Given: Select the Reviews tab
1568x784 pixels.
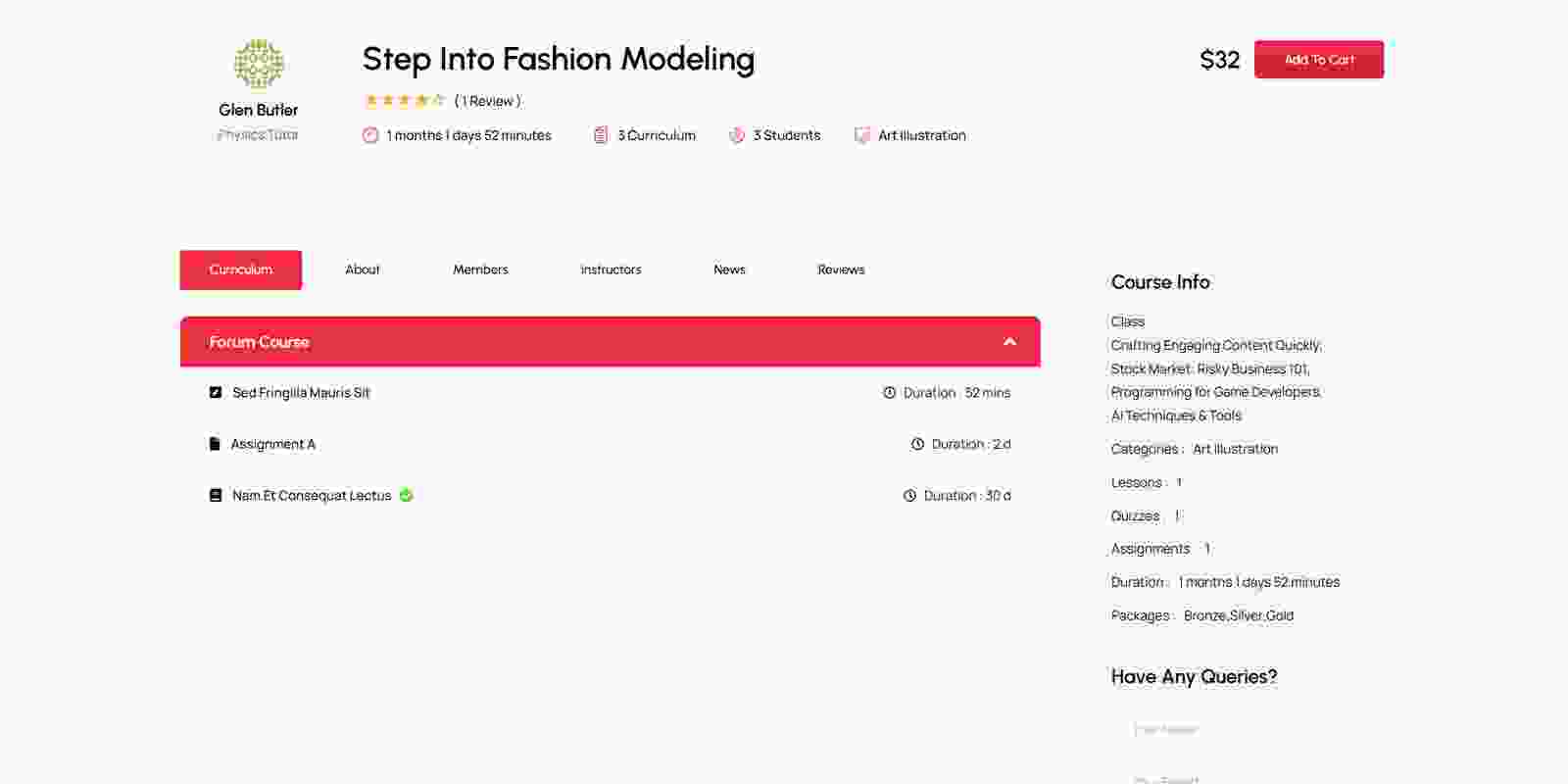Looking at the screenshot, I should click(841, 269).
